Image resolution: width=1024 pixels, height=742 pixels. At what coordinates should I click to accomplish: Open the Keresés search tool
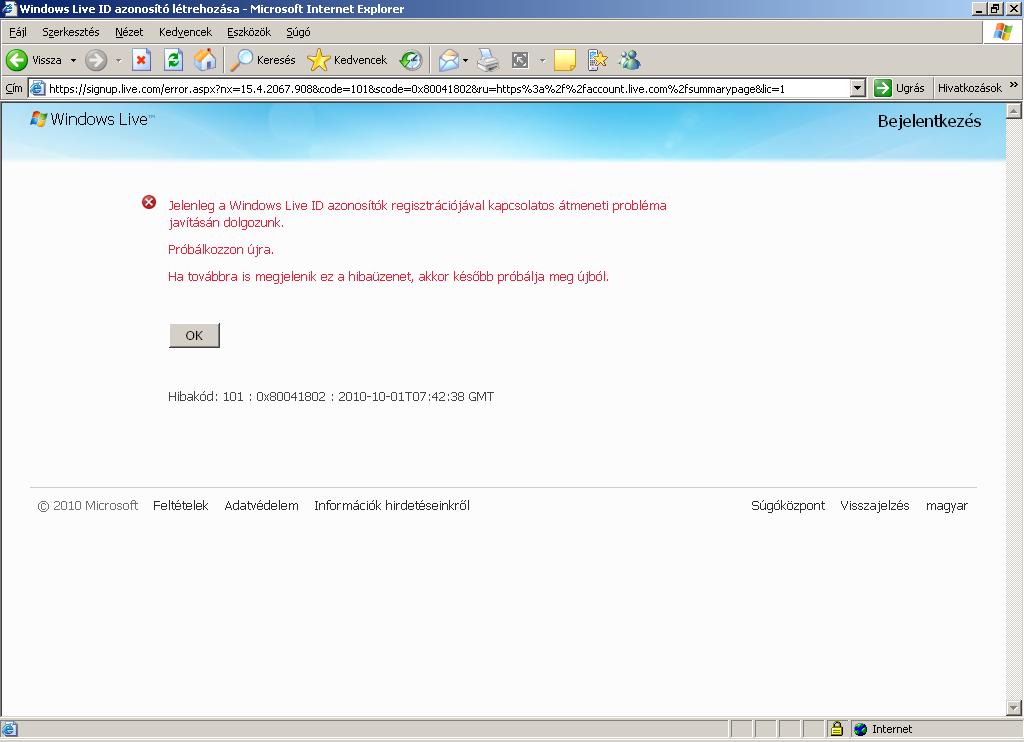pos(263,60)
